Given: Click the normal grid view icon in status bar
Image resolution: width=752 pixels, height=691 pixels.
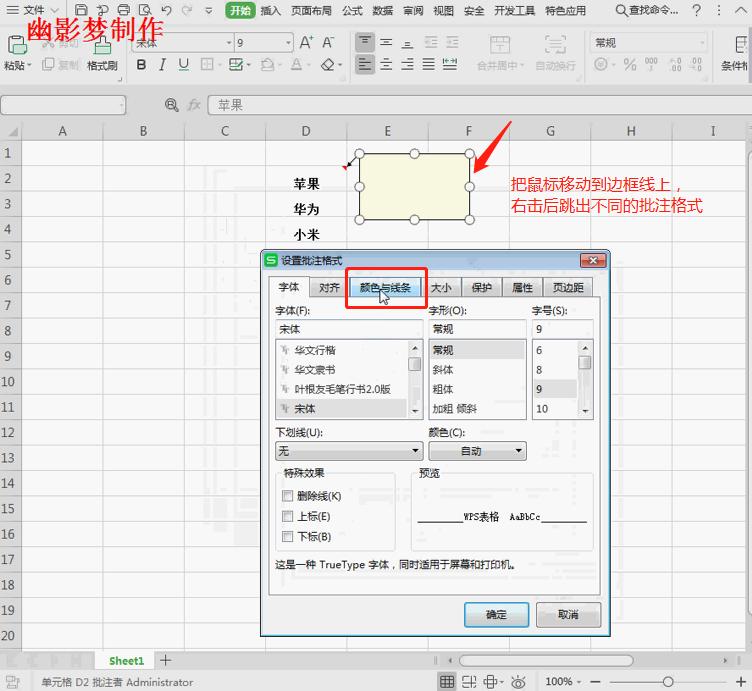Looking at the screenshot, I should (447, 681).
